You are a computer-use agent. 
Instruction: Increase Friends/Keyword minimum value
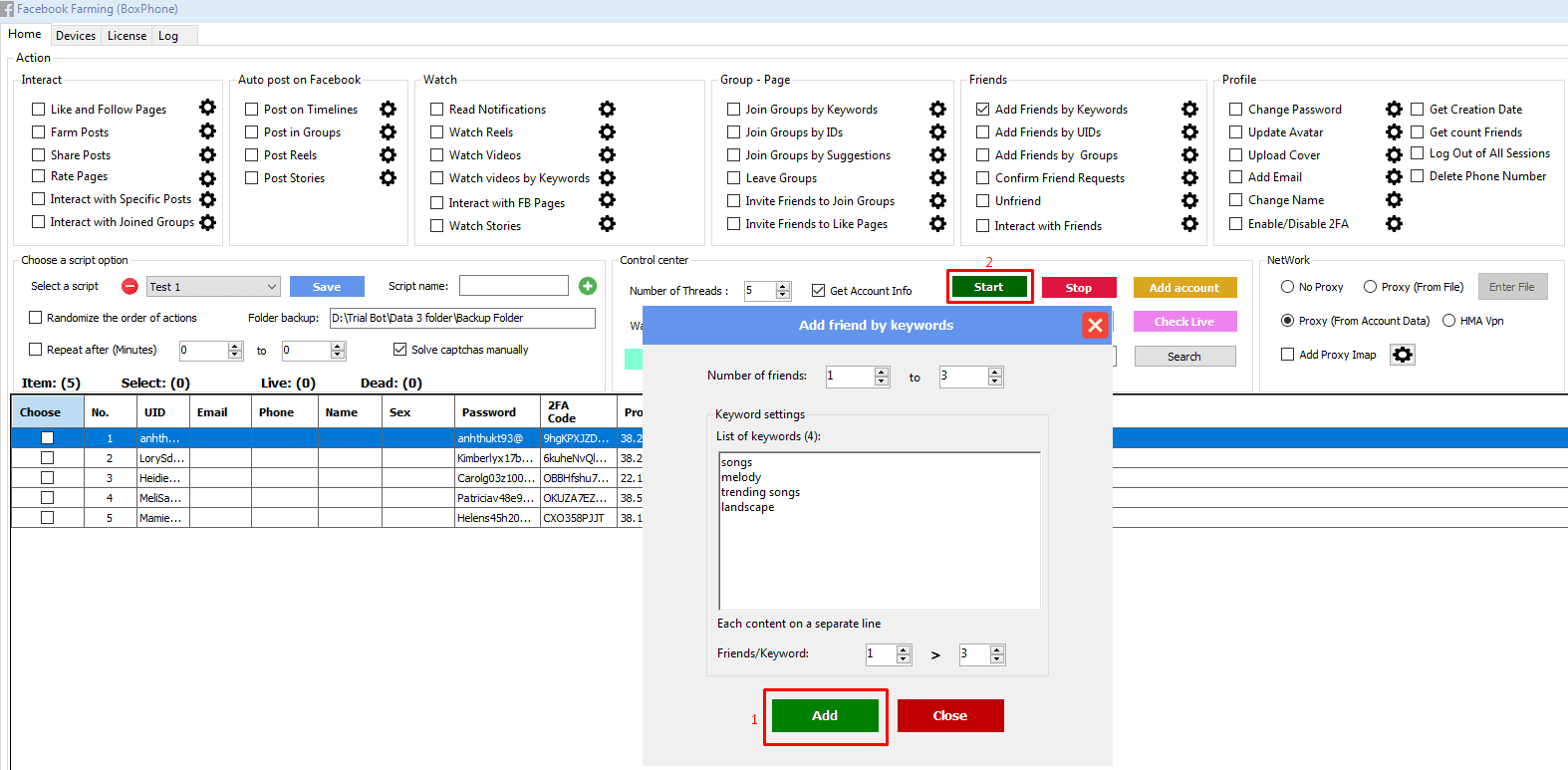click(x=904, y=649)
